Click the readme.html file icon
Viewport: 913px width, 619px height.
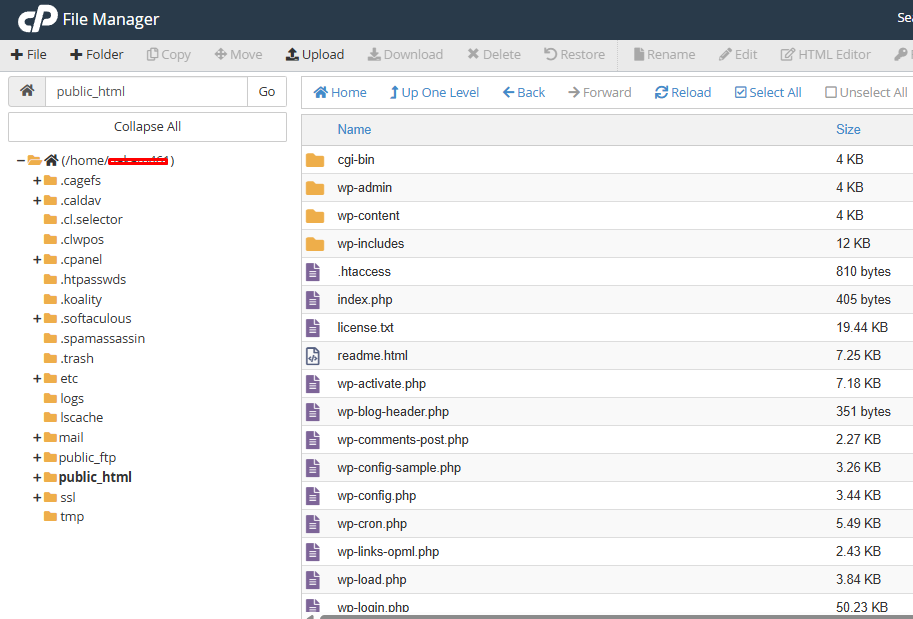[x=314, y=355]
